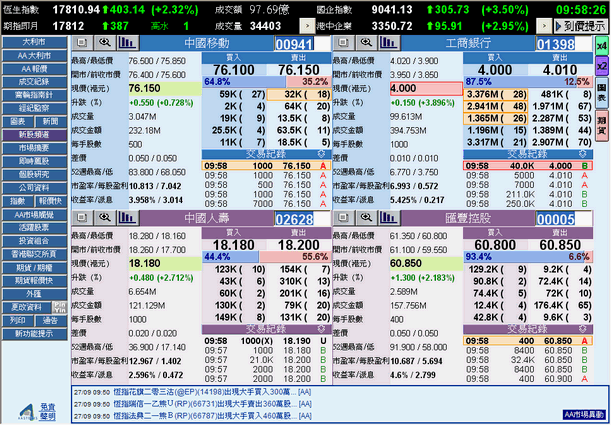This screenshot has width=611, height=425.
Task: Open 市場摘要 in the sidebar
Action: click(x=35, y=148)
